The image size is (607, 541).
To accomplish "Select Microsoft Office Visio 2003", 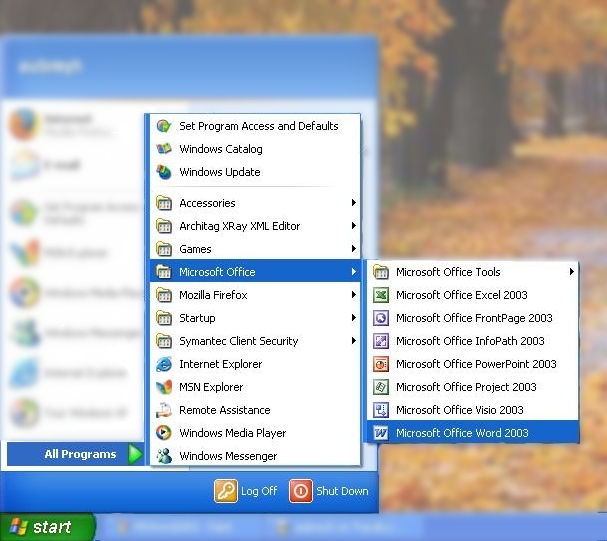I will (473, 410).
